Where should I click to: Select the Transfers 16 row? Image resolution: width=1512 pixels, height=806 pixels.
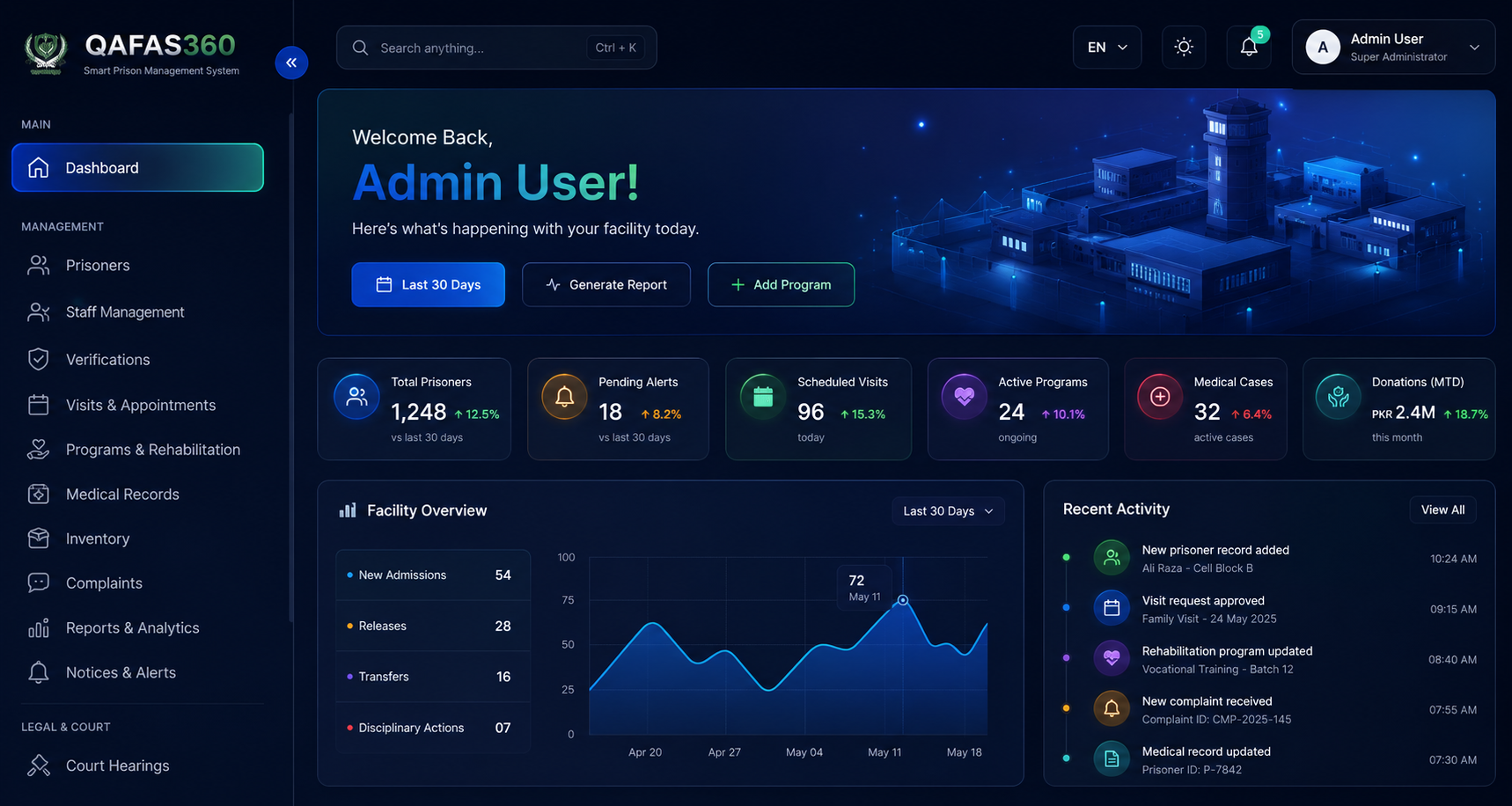(433, 677)
